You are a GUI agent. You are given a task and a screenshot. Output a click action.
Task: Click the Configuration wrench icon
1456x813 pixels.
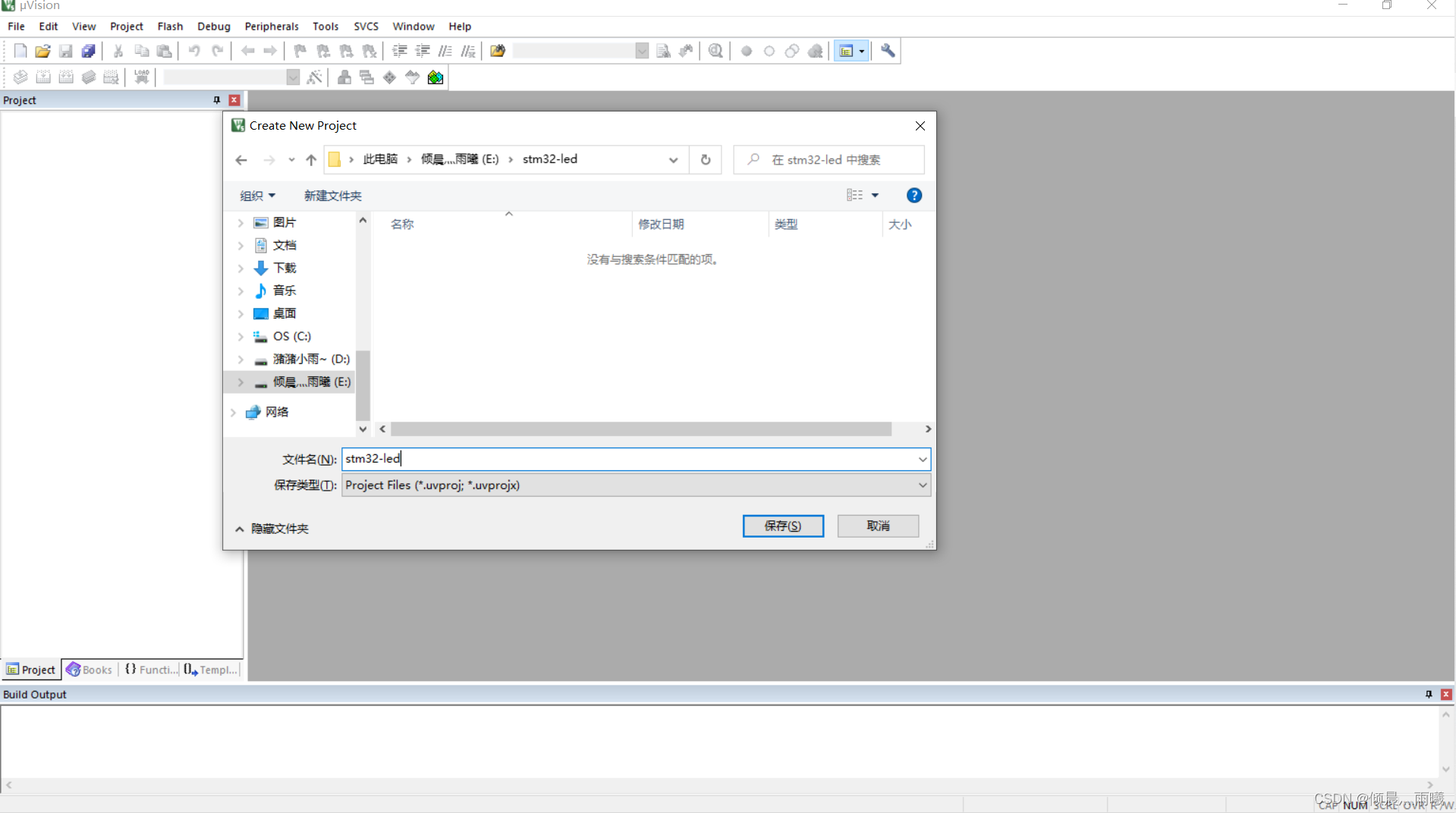click(x=888, y=51)
